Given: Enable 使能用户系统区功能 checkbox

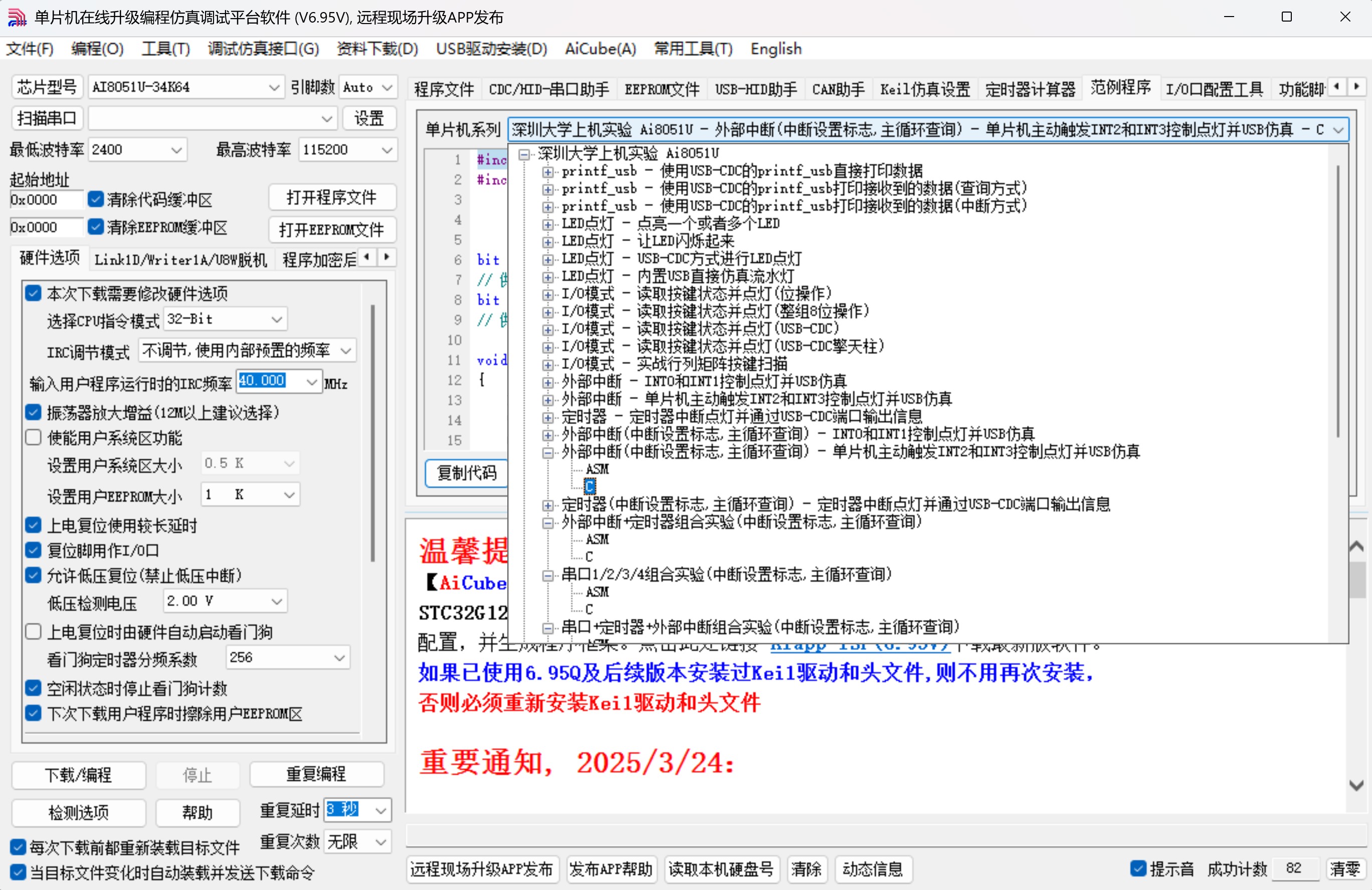Looking at the screenshot, I should click(x=34, y=437).
